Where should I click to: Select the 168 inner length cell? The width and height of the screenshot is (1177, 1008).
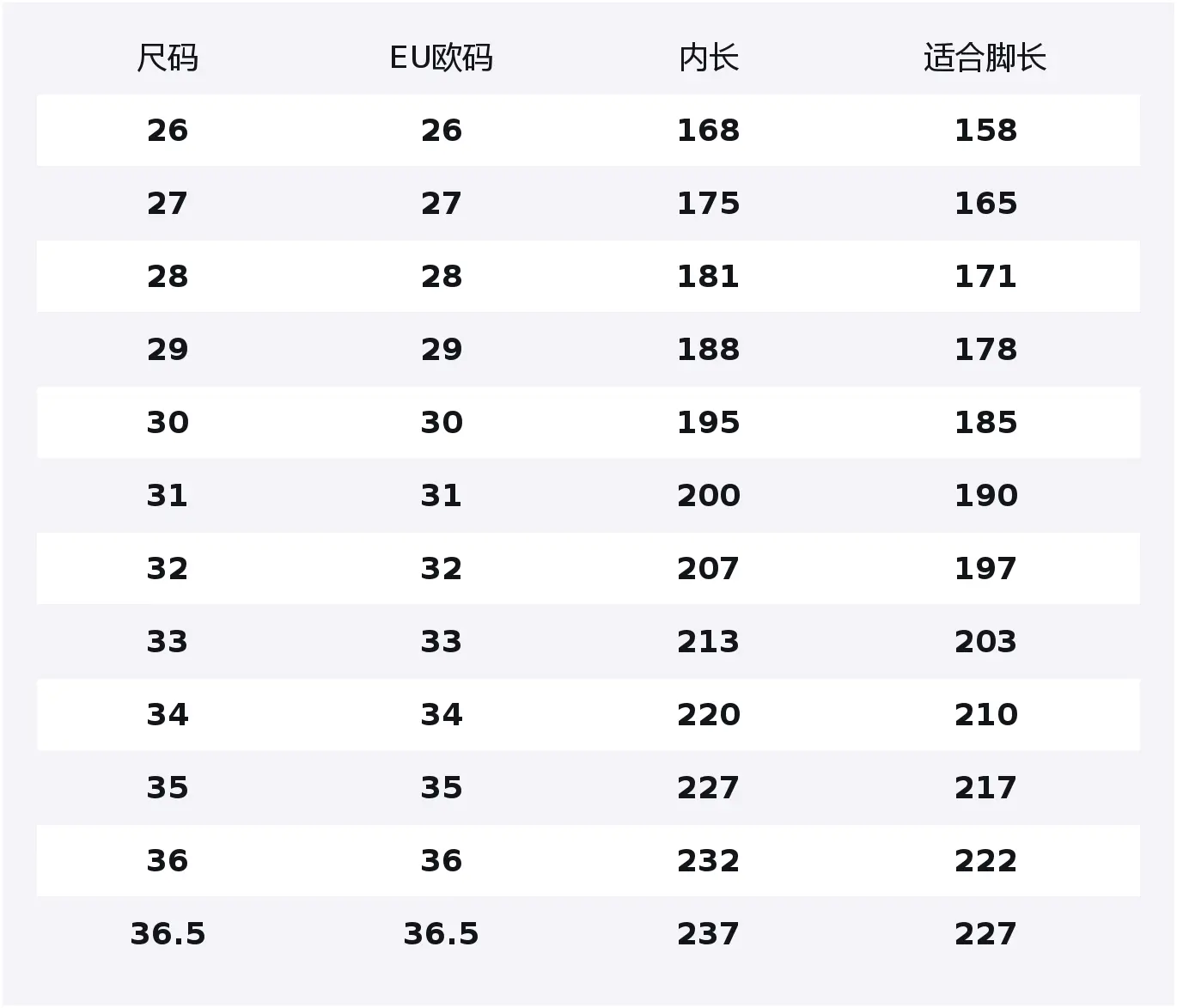click(x=708, y=131)
